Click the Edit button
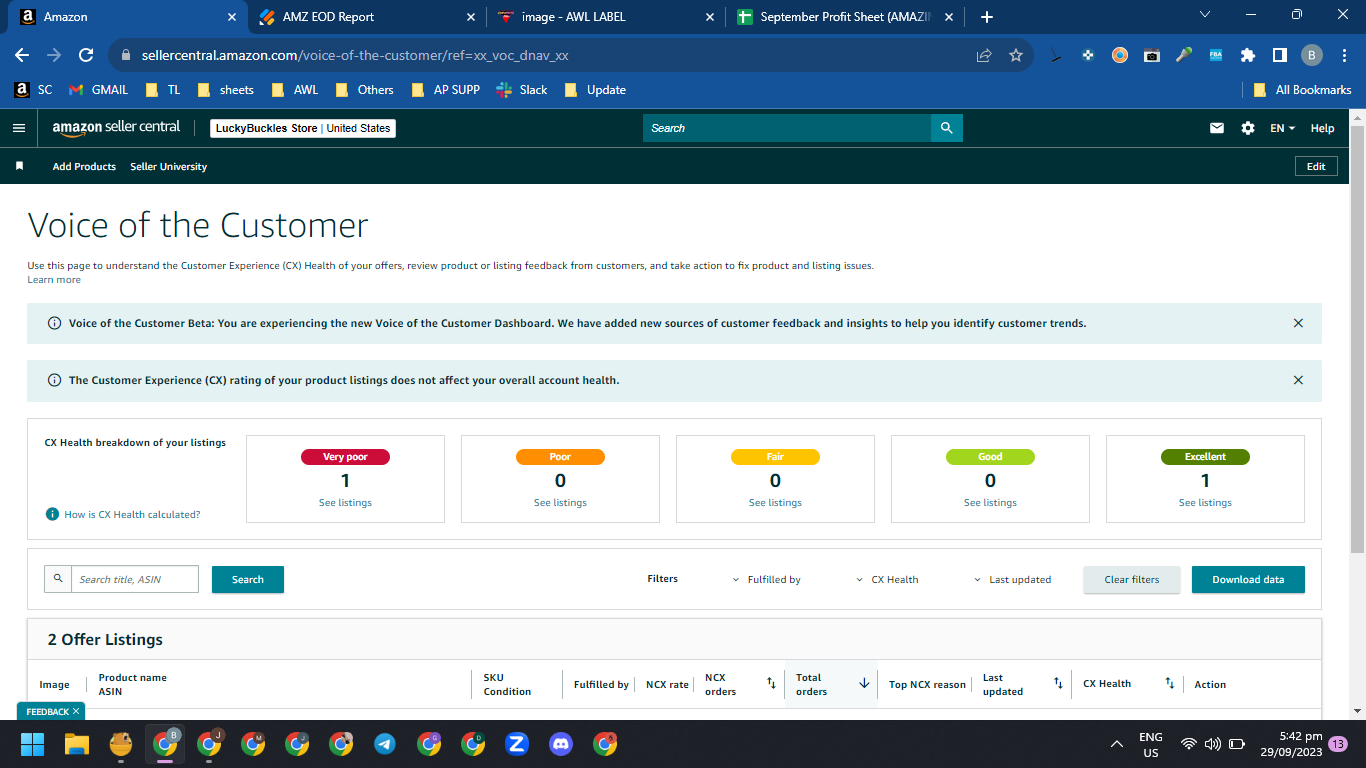1366x768 pixels. tap(1316, 166)
